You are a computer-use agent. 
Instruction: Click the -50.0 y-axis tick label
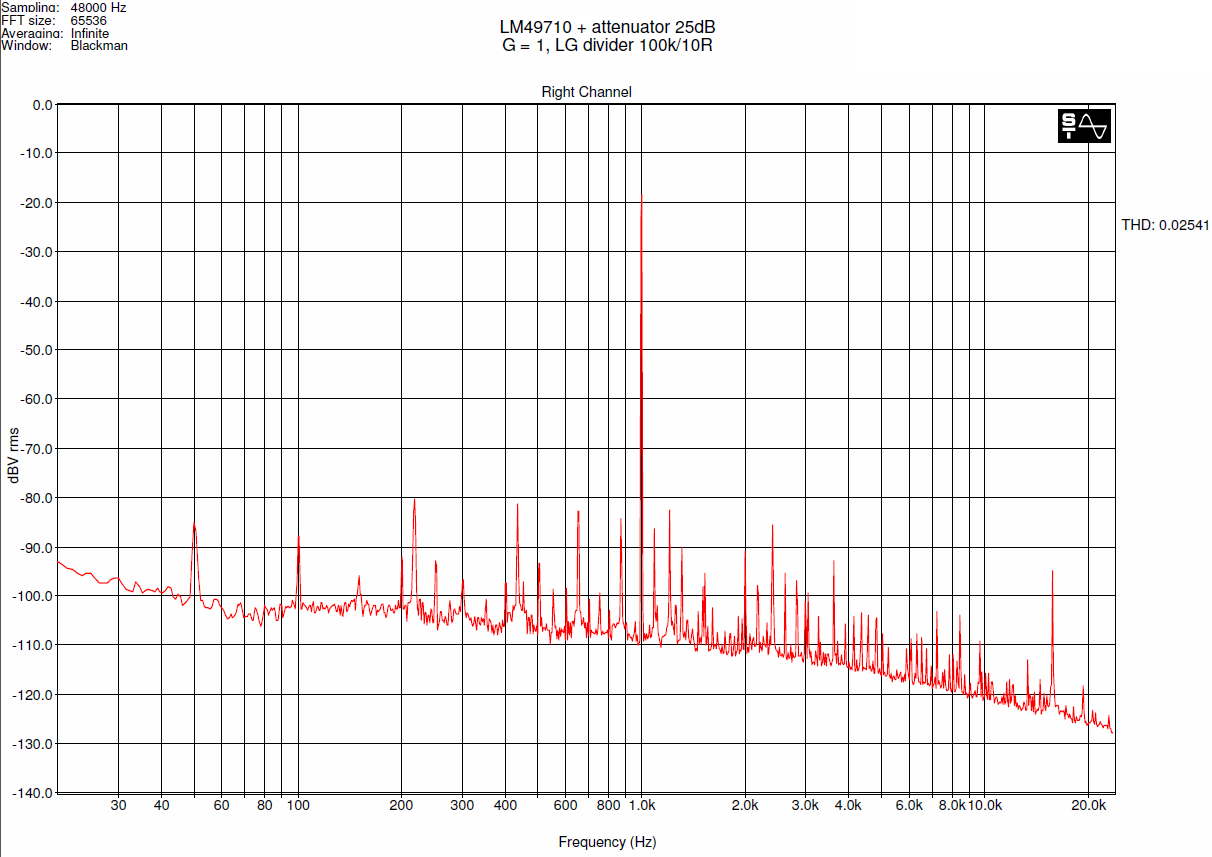36,350
